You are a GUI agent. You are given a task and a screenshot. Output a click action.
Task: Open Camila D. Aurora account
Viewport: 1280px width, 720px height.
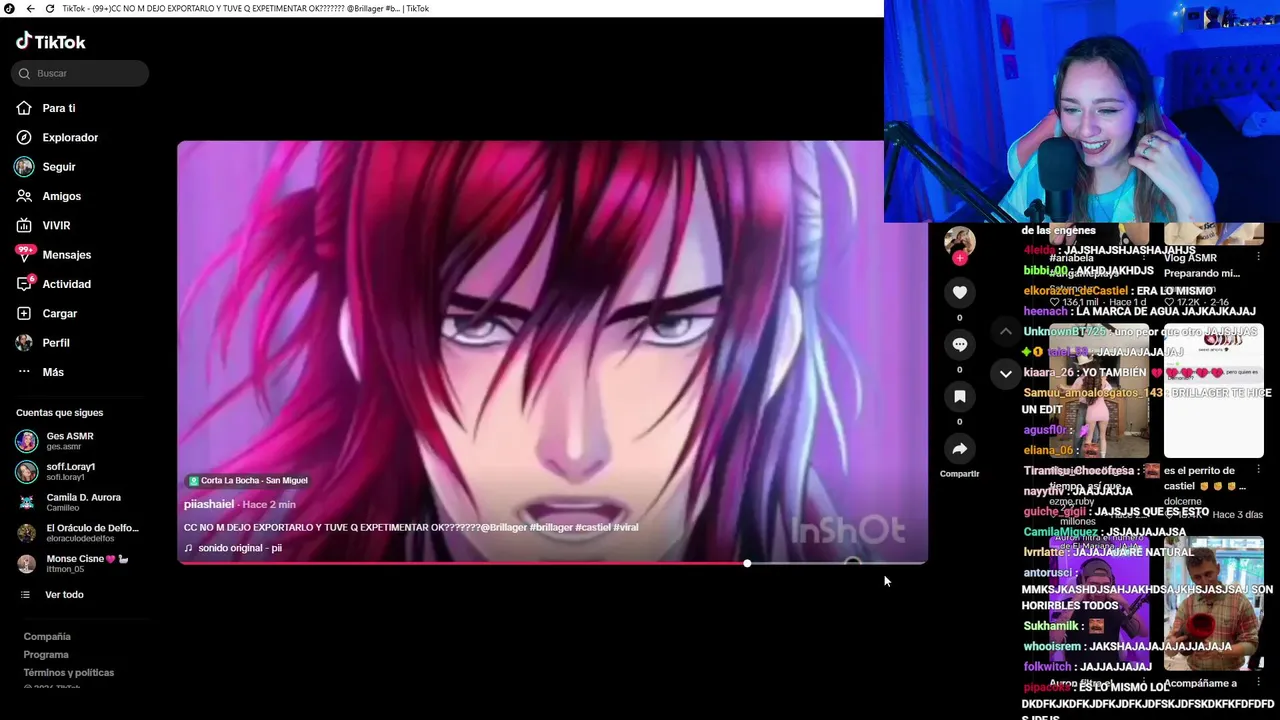coord(69,502)
